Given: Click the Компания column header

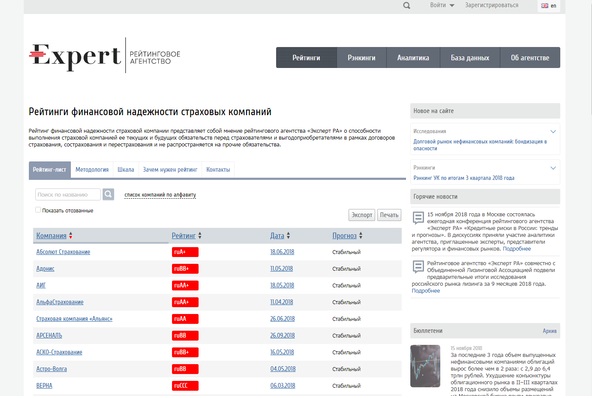Looking at the screenshot, I should coord(51,236).
